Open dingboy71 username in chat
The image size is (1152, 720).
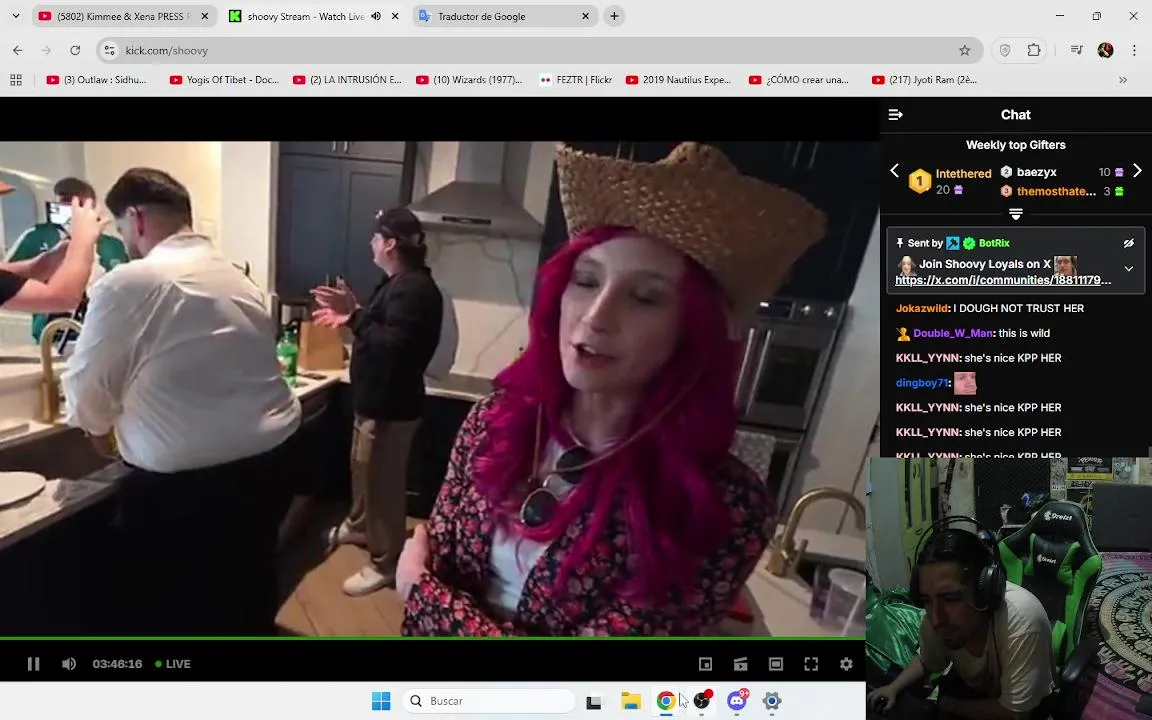(922, 383)
